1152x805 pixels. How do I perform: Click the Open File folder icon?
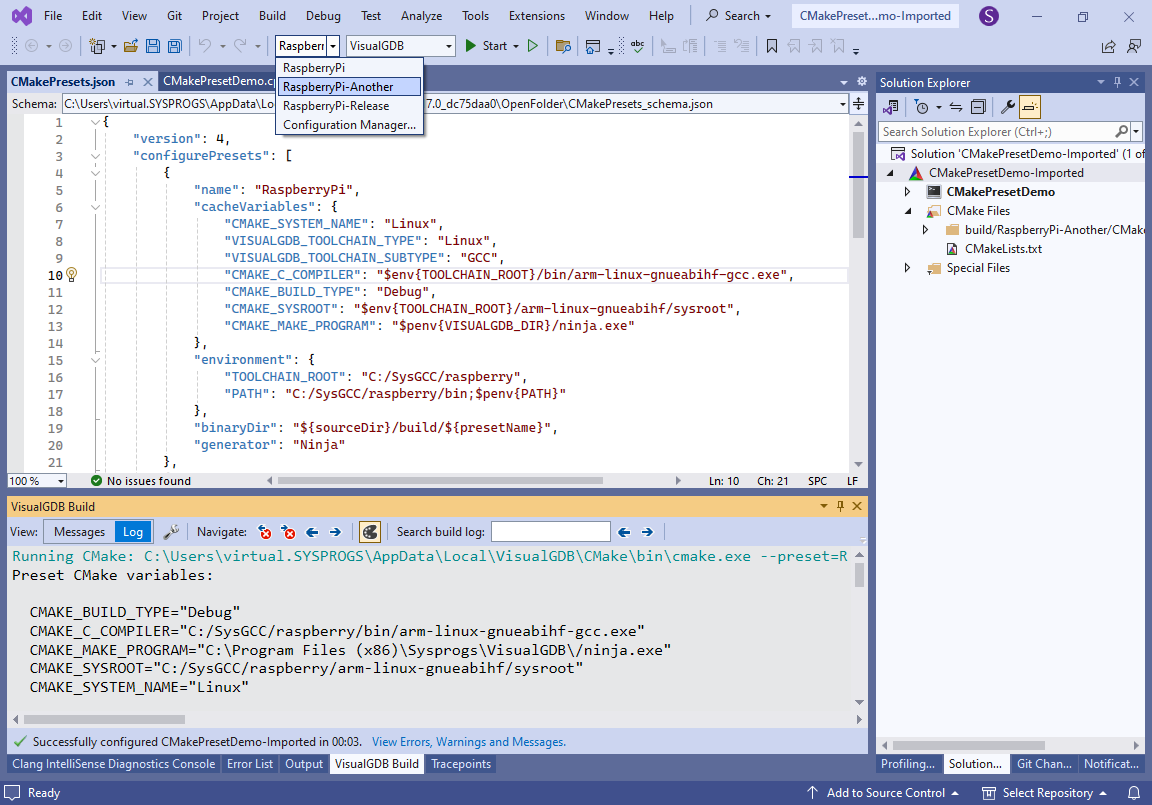131,46
